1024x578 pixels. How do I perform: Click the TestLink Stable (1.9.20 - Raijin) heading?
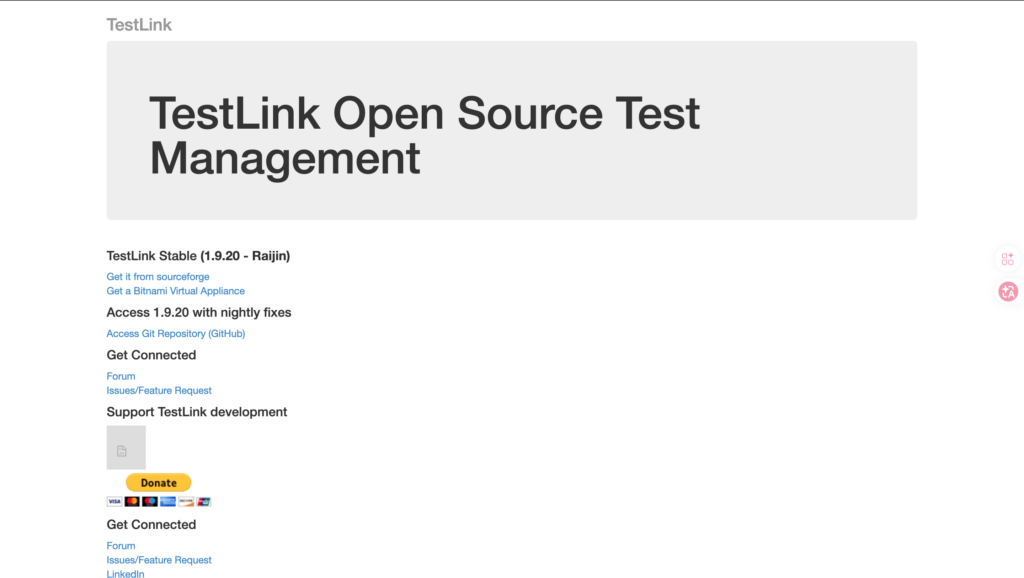tap(198, 256)
